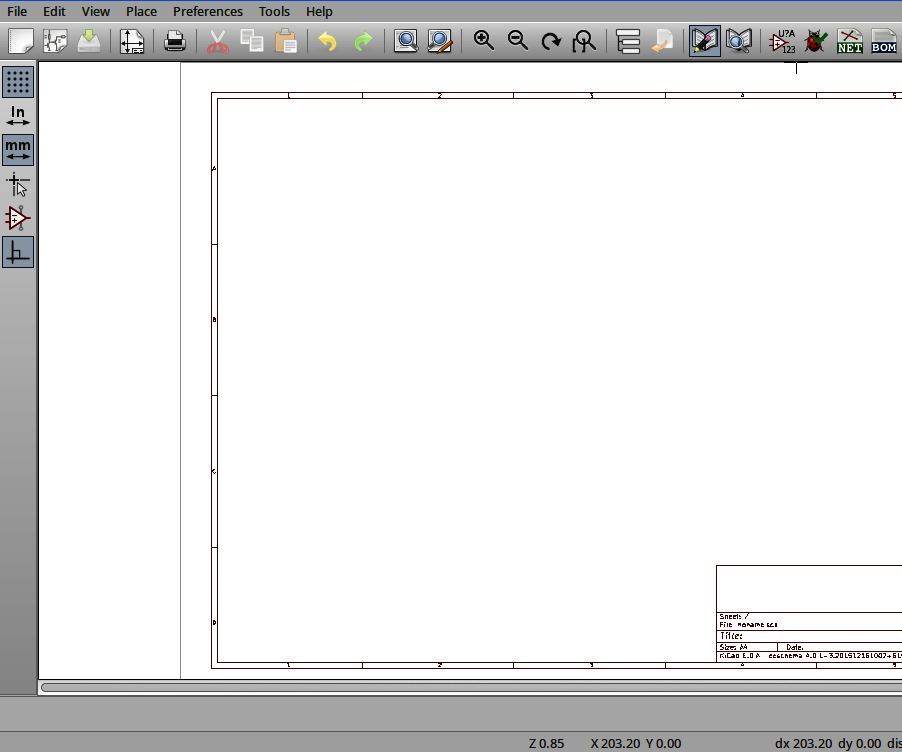Toggle grid visibility
Screen dimensions: 902x752
pyautogui.click(x=18, y=82)
